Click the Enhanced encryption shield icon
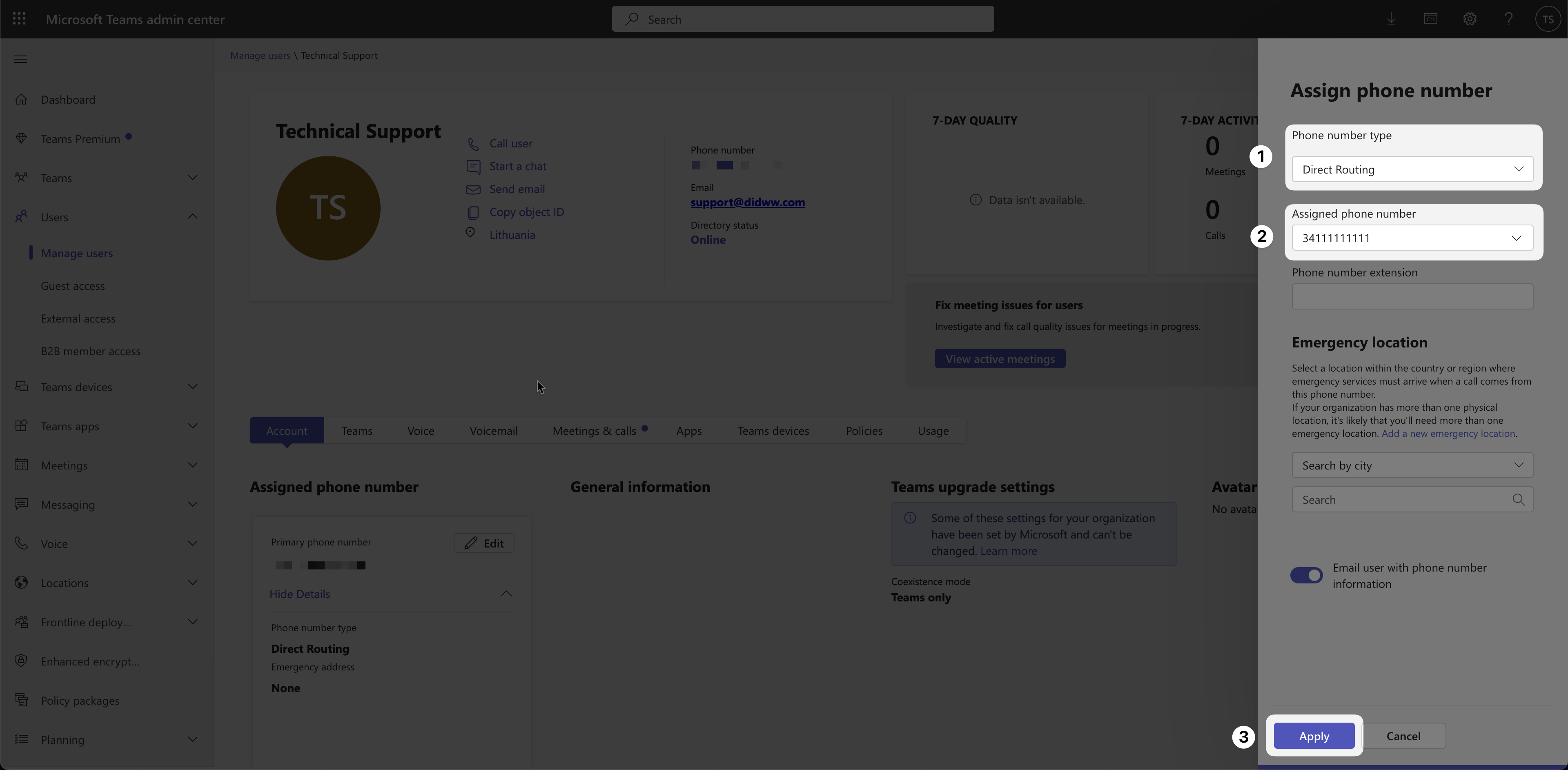This screenshot has width=1568, height=770. tap(21, 661)
